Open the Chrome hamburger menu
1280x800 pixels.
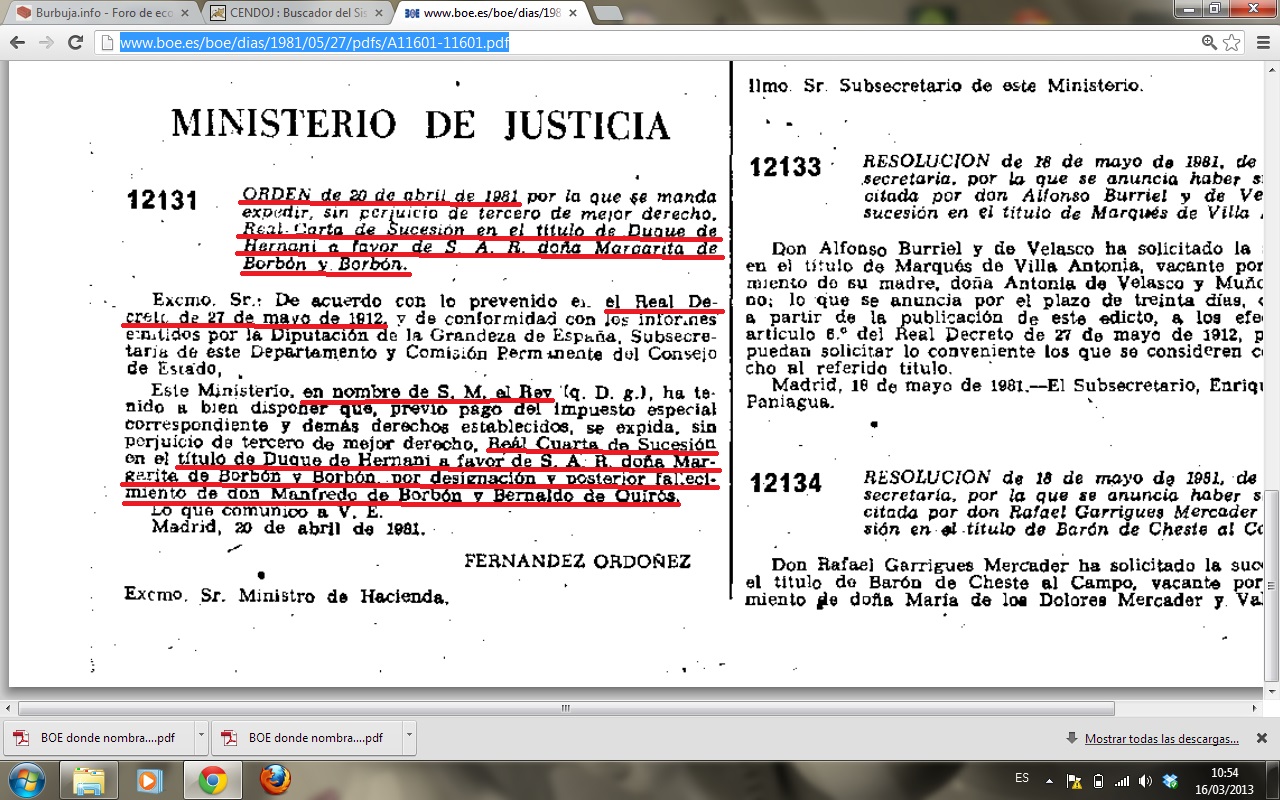(1260, 43)
